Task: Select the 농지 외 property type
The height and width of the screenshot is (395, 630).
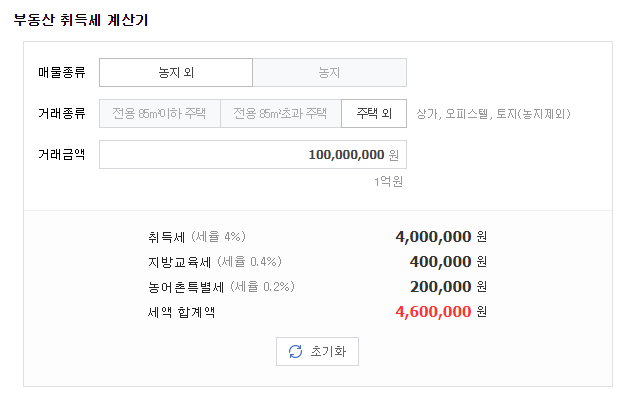Action: [x=176, y=73]
